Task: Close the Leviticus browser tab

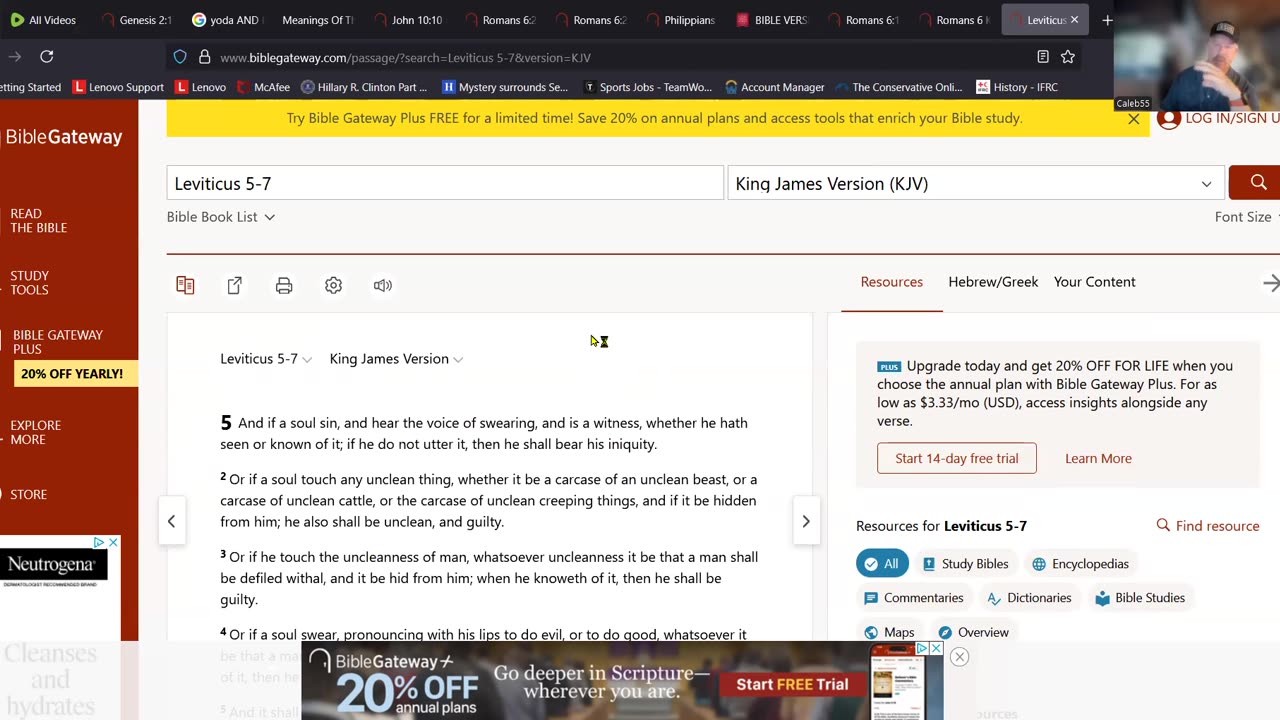Action: click(x=1075, y=20)
